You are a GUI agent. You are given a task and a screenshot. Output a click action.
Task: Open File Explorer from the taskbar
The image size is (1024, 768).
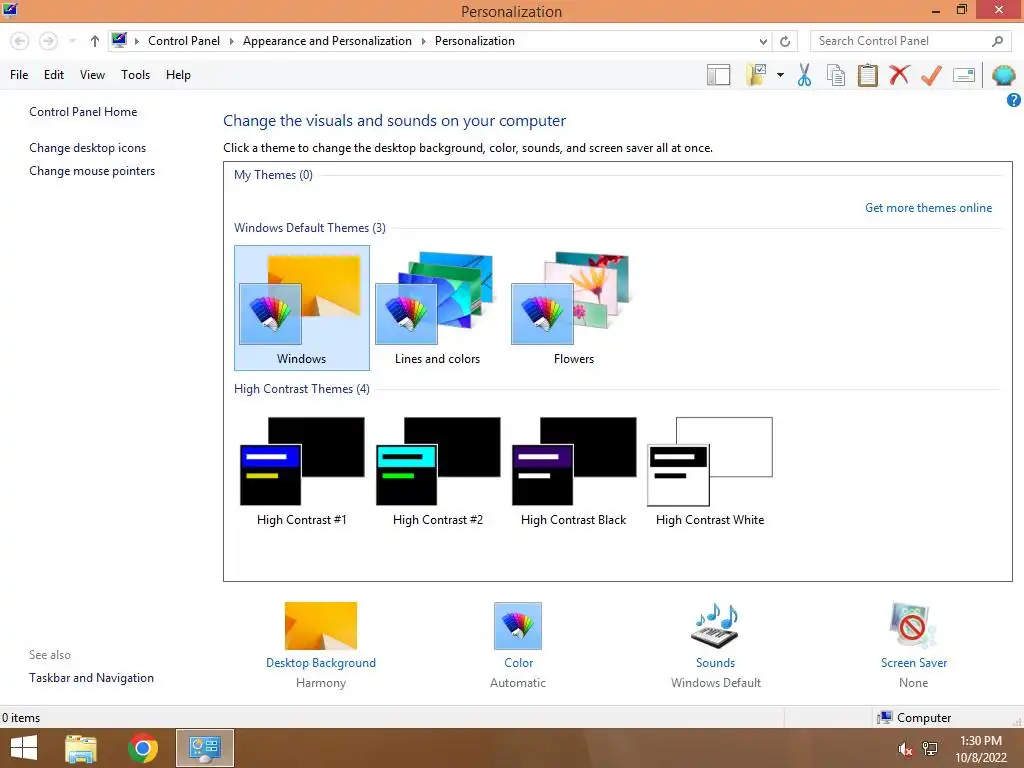coord(81,748)
